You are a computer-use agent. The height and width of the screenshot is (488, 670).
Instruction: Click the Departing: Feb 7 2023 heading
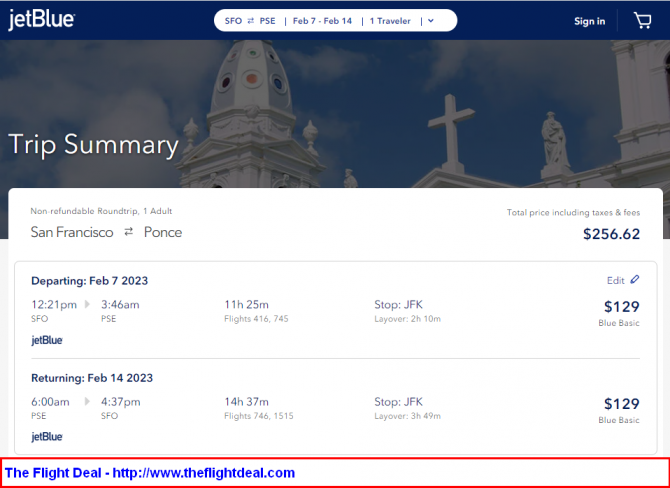tap(89, 281)
